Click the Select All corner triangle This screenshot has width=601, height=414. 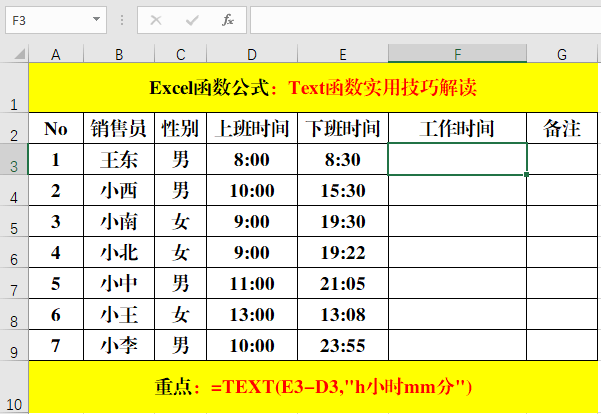pyautogui.click(x=20, y=54)
